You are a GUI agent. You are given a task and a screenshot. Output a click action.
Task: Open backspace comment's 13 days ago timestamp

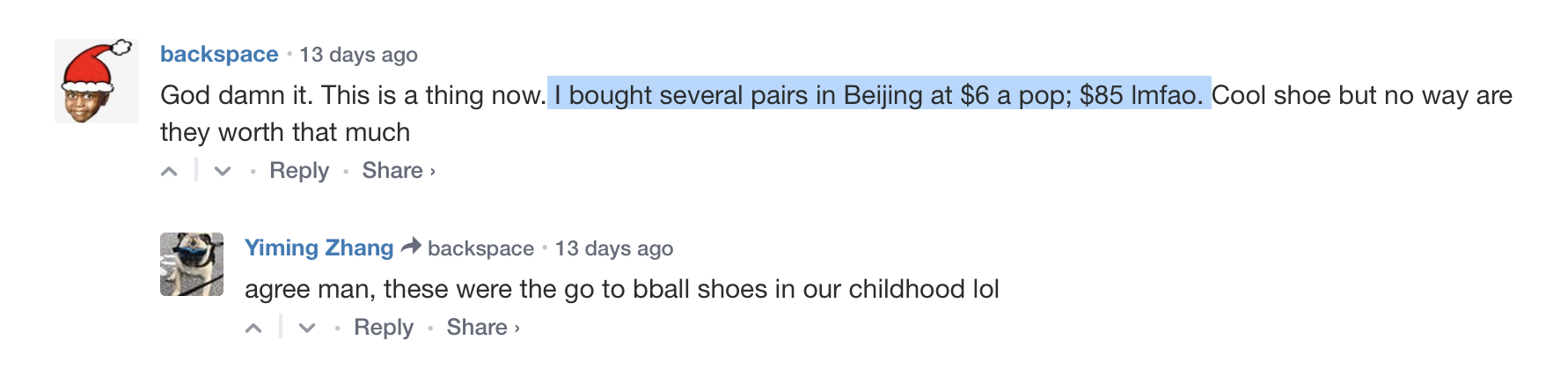(358, 55)
